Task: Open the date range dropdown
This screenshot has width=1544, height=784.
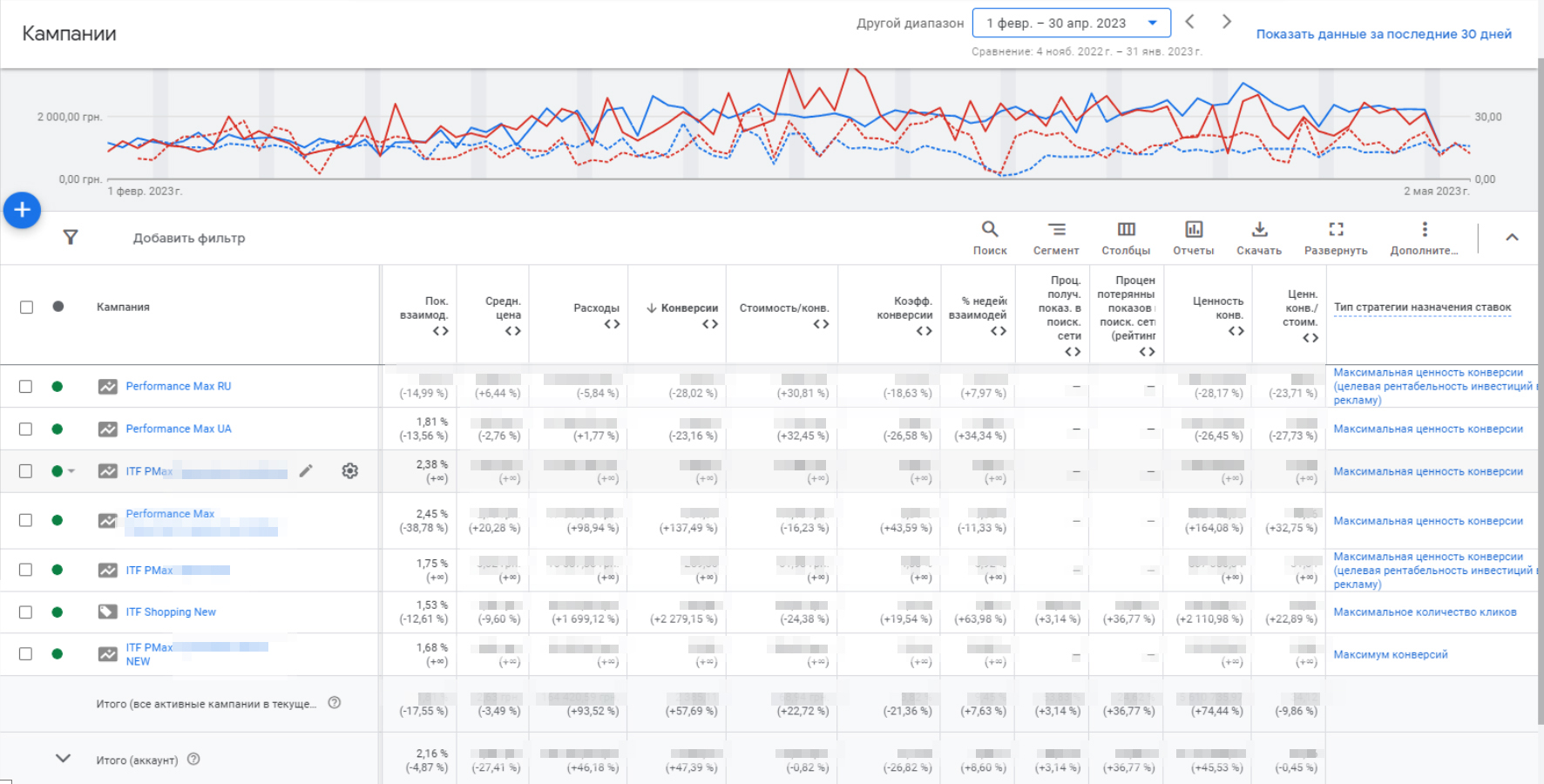Action: (x=1071, y=24)
